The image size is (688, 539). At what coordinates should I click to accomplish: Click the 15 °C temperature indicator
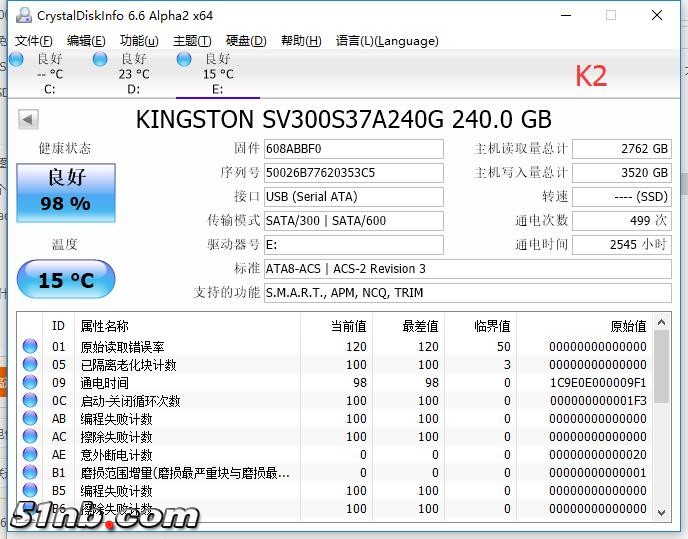pos(66,280)
